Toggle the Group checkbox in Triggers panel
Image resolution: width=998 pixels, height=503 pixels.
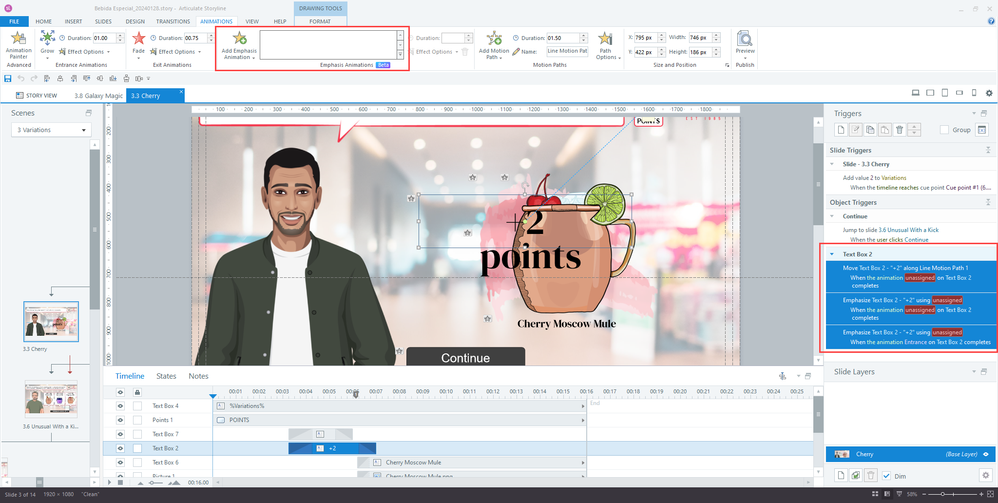click(x=945, y=130)
